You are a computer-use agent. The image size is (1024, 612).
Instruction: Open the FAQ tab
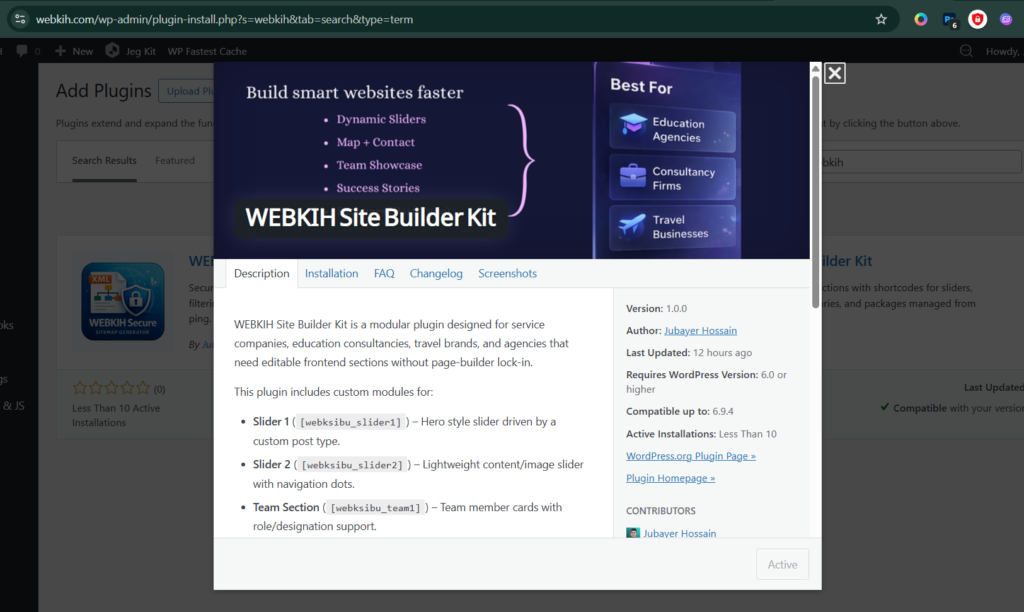(x=384, y=273)
